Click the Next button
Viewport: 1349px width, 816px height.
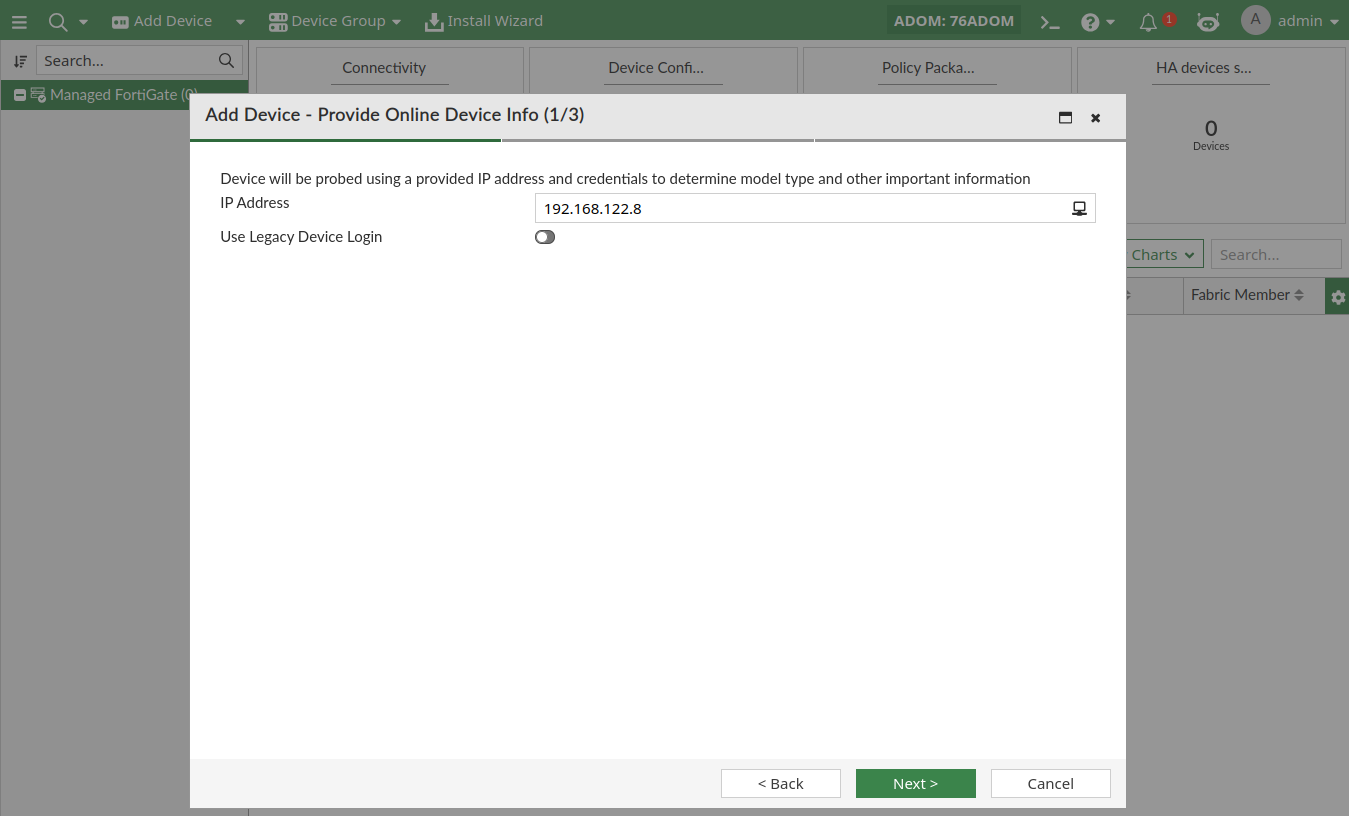point(916,783)
